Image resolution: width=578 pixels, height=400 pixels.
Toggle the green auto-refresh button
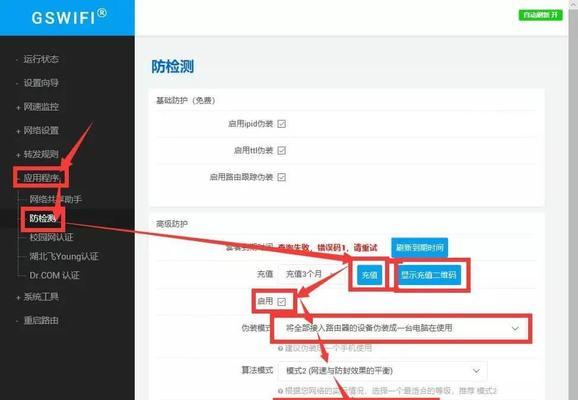click(x=540, y=15)
